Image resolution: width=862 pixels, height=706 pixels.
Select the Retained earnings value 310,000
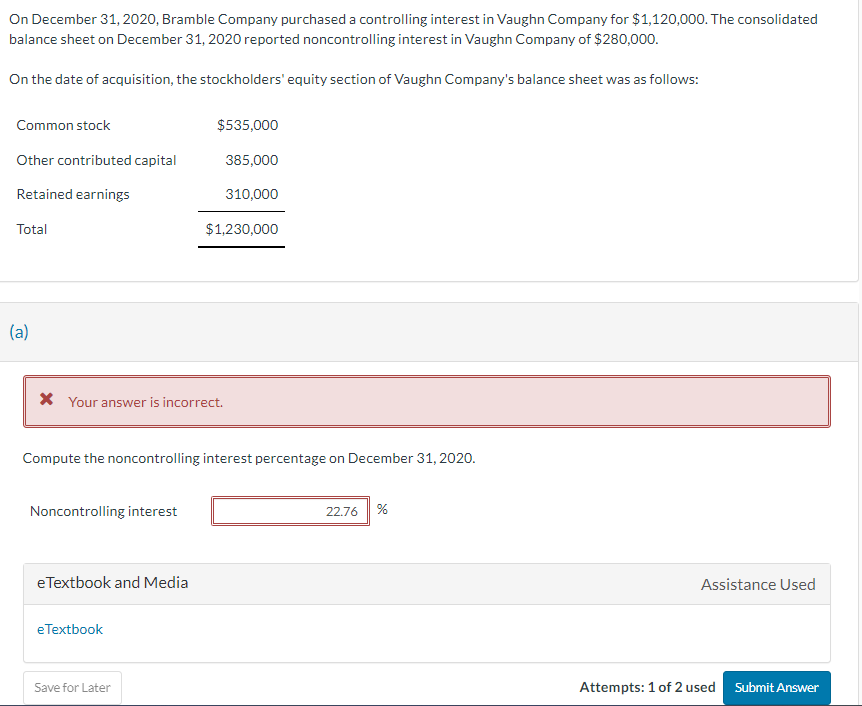pos(252,194)
